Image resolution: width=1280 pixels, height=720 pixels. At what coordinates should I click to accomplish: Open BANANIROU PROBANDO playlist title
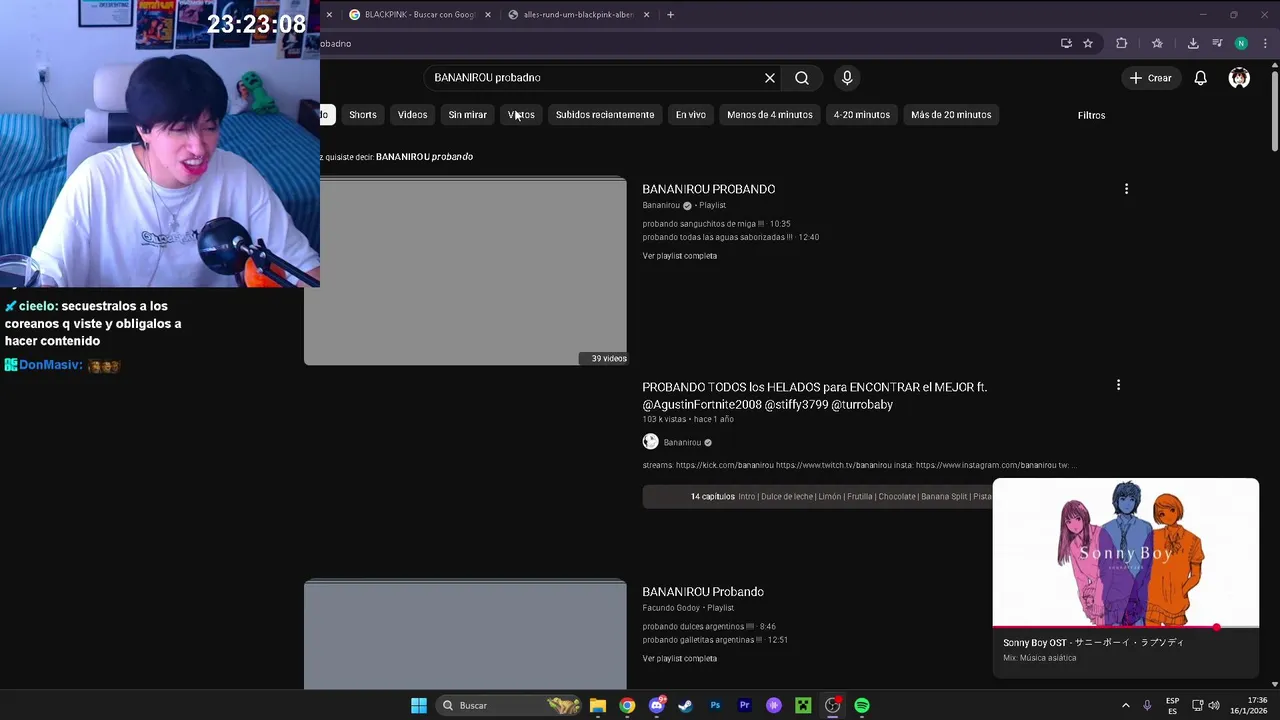[708, 189]
